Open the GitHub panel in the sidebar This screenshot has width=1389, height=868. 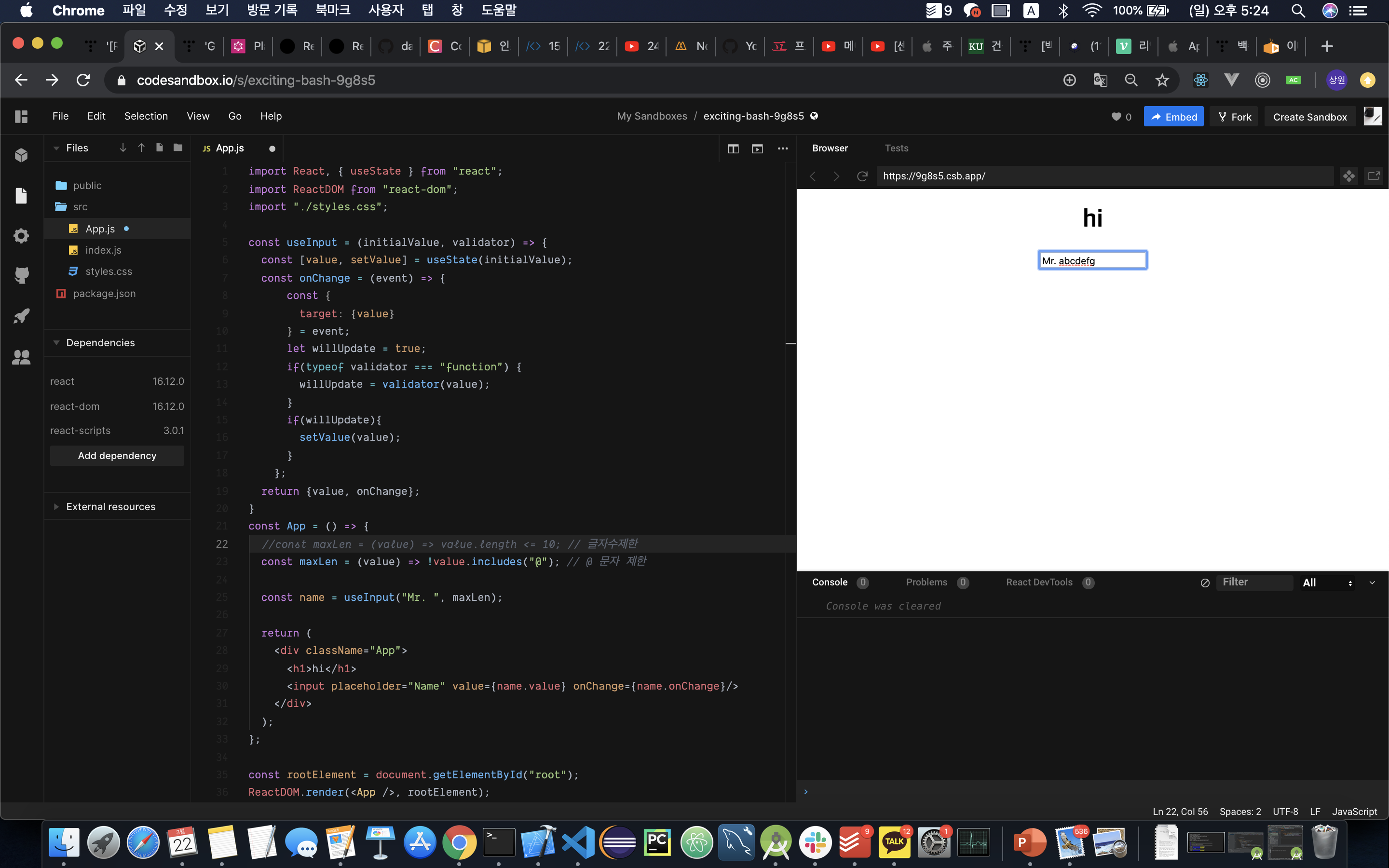pyautogui.click(x=21, y=275)
